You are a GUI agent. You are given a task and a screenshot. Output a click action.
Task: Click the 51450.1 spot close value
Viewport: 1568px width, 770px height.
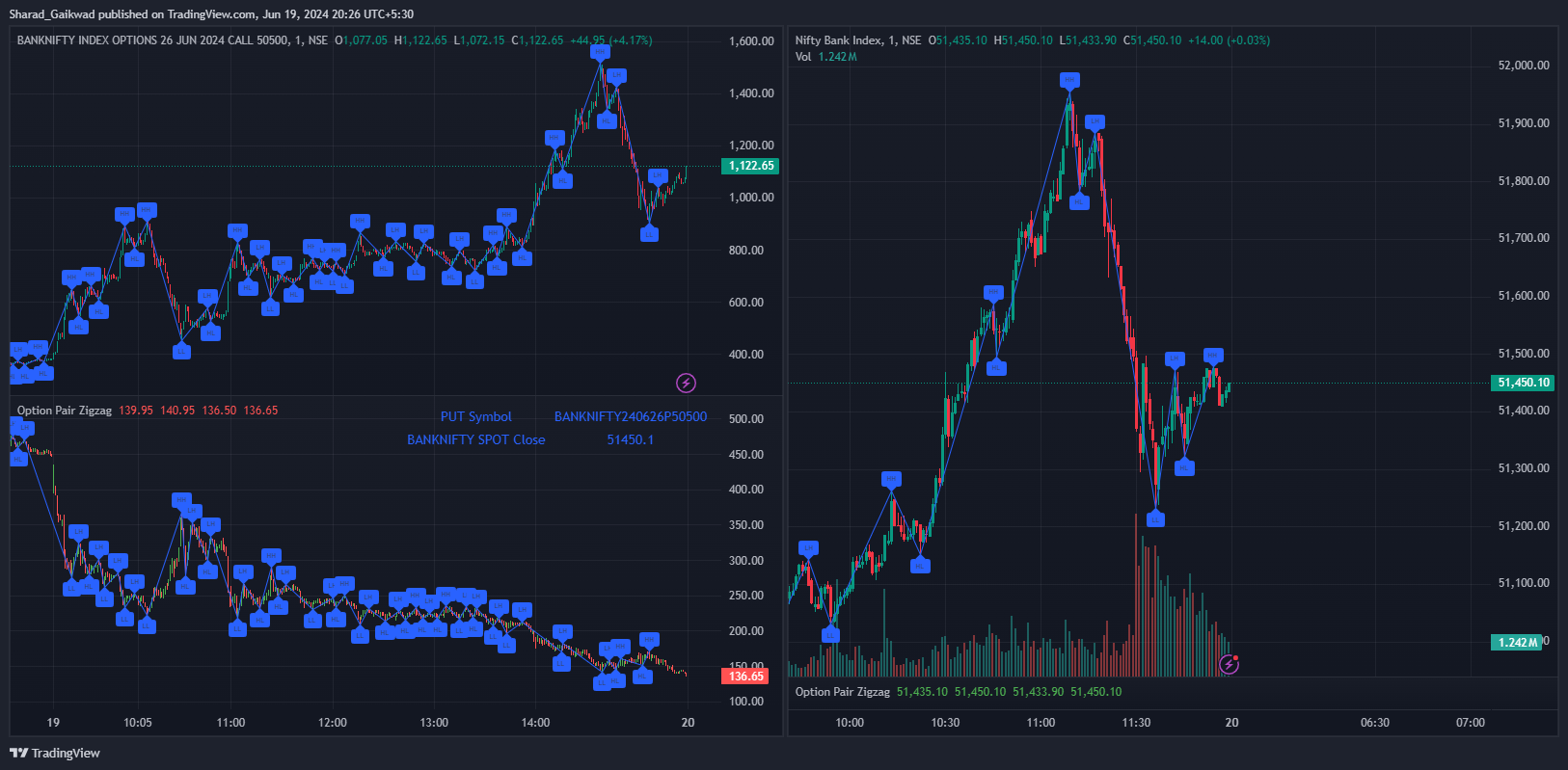(x=631, y=439)
